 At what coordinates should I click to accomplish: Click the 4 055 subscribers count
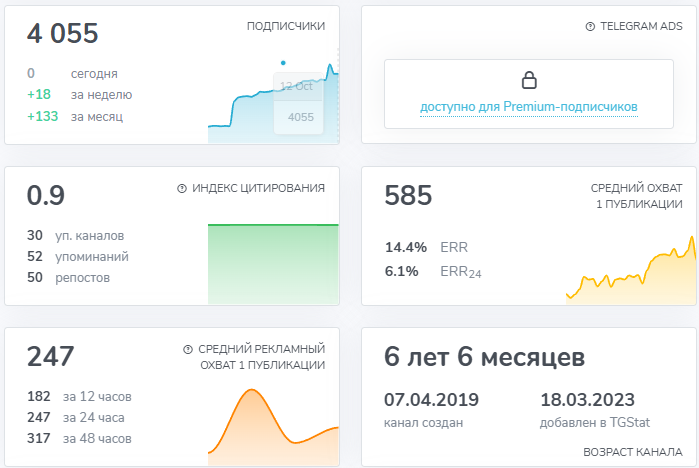63,34
